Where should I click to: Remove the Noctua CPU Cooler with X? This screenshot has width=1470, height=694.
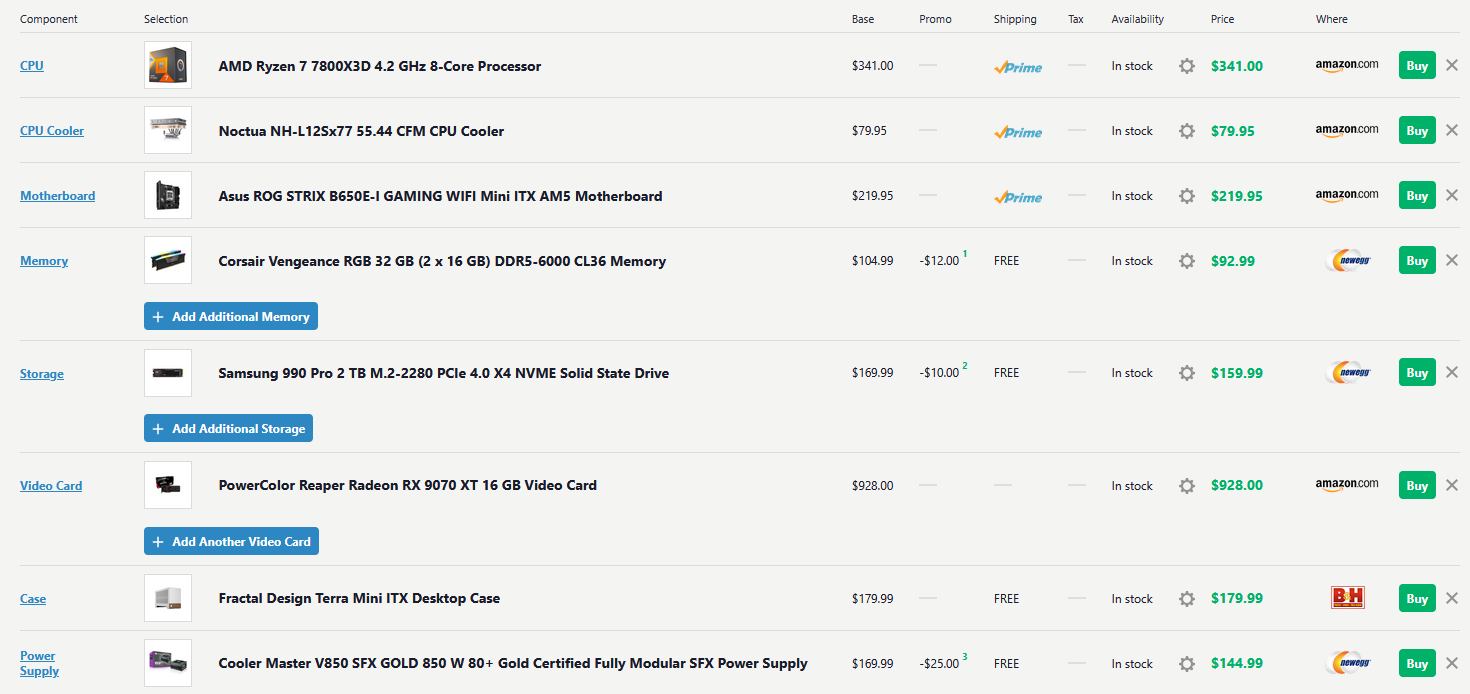click(x=1452, y=130)
